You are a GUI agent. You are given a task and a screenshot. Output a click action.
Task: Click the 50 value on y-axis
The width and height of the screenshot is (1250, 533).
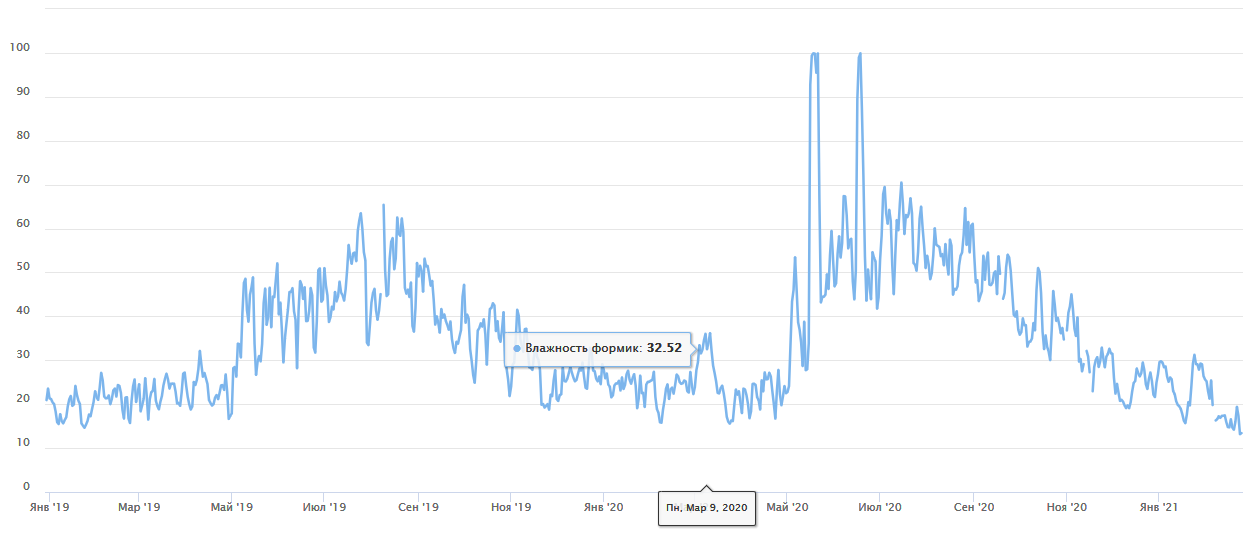click(x=23, y=268)
